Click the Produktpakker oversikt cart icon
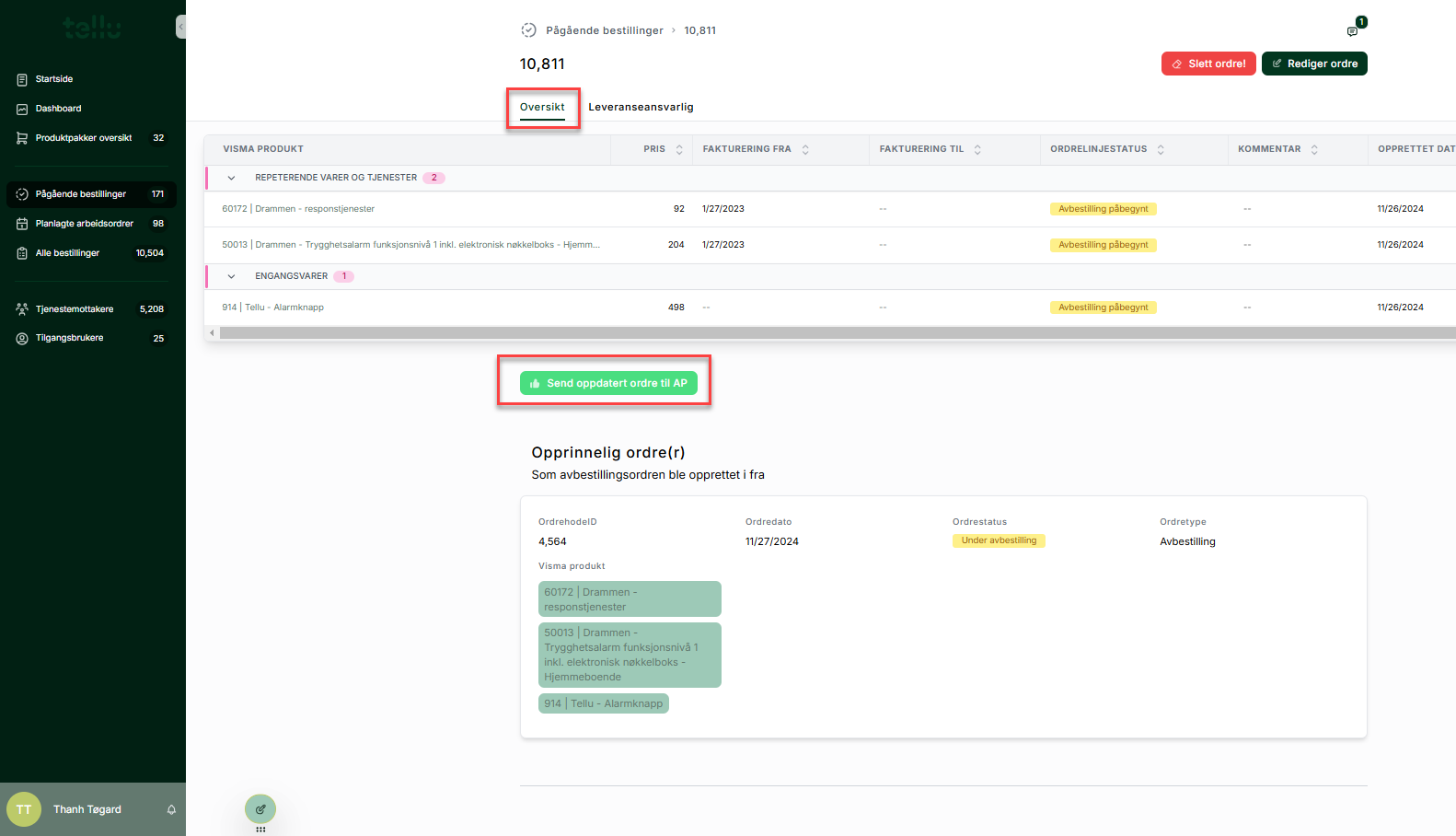 (22, 138)
